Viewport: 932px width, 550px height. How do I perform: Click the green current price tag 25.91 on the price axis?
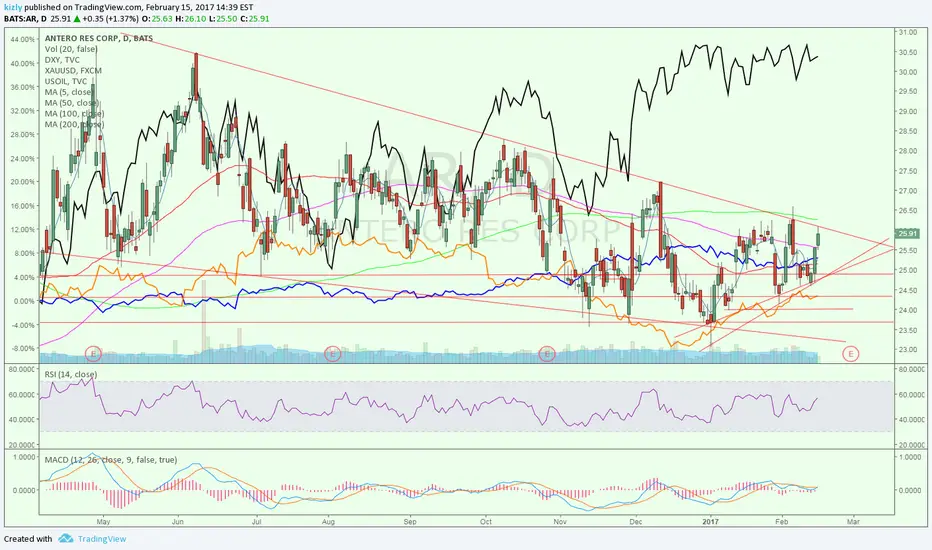click(x=907, y=234)
